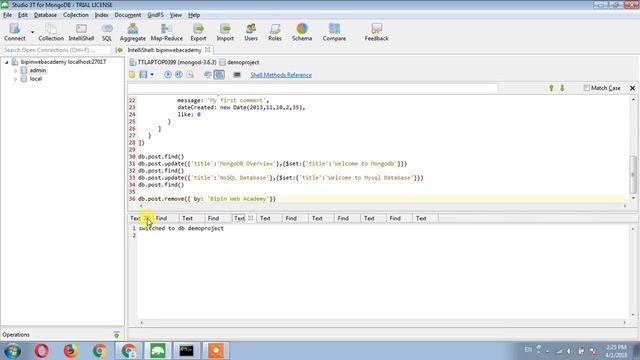The image size is (640, 360).
Task: Open a new IntelliShell from the toolbar
Action: click(x=81, y=32)
